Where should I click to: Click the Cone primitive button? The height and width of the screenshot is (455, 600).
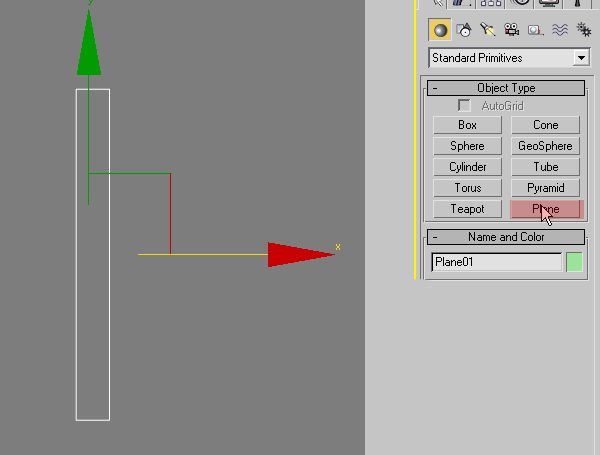click(x=545, y=125)
